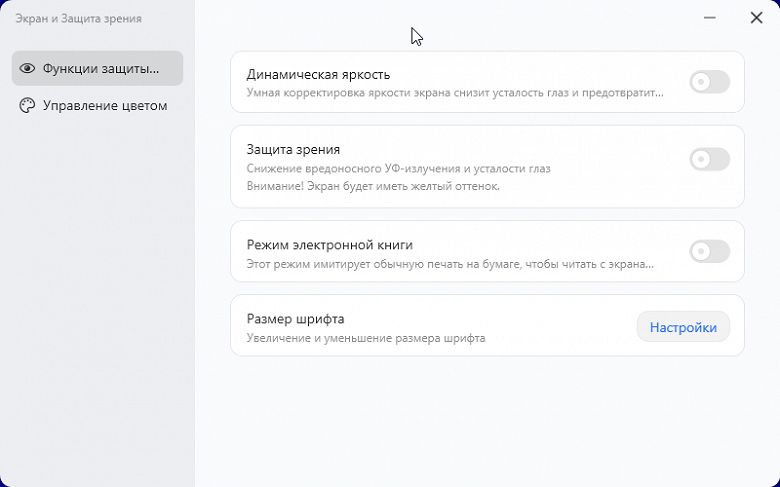Close the settings window with X
The width and height of the screenshot is (780, 487).
[x=756, y=18]
